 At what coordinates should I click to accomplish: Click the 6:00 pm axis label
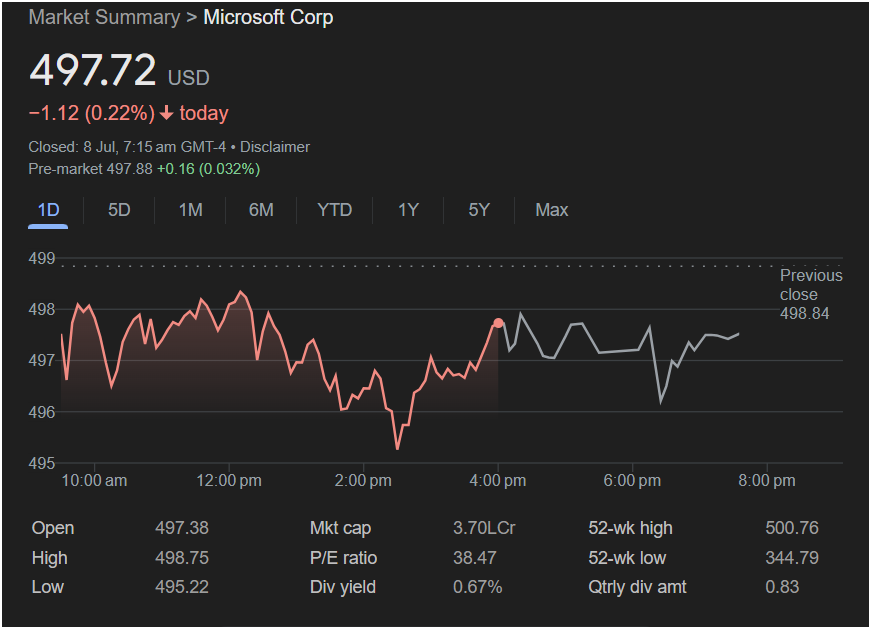pyautogui.click(x=632, y=481)
